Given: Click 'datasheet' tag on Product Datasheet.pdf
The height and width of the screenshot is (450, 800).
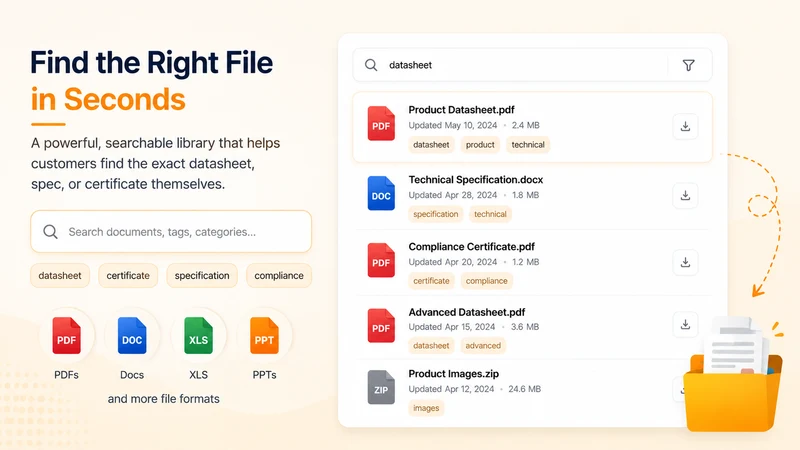Looking at the screenshot, I should tap(431, 145).
